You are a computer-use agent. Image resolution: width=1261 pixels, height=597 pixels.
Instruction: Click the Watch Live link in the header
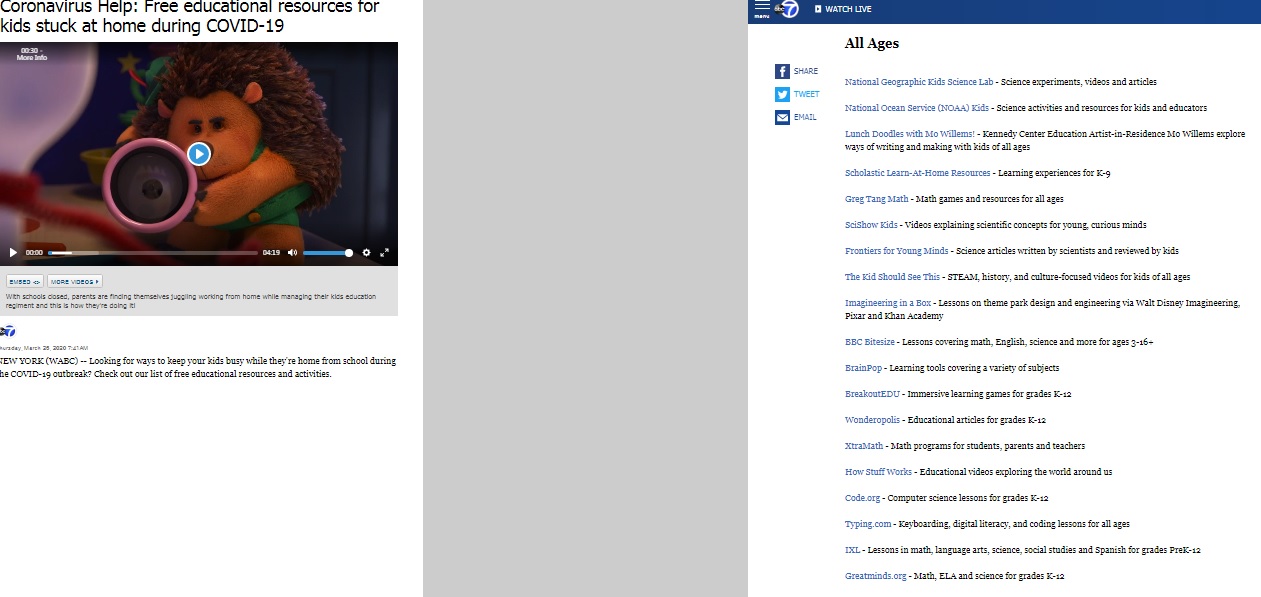[x=843, y=9]
